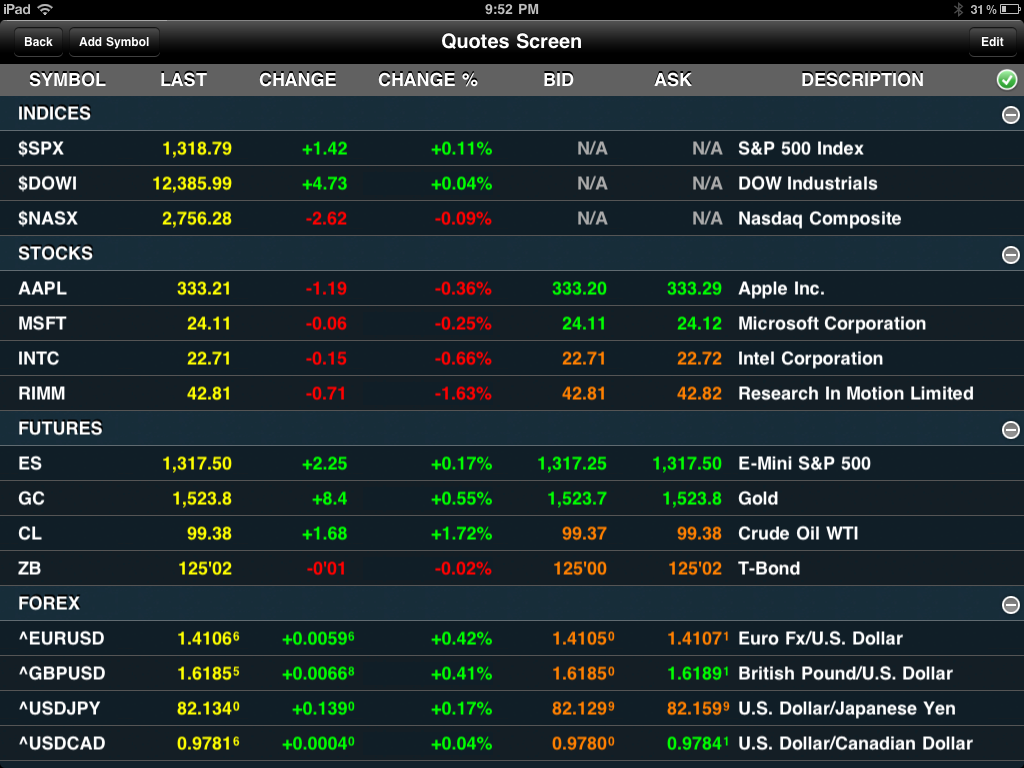Tap the Quotes Screen title
1024x768 pixels.
(511, 41)
